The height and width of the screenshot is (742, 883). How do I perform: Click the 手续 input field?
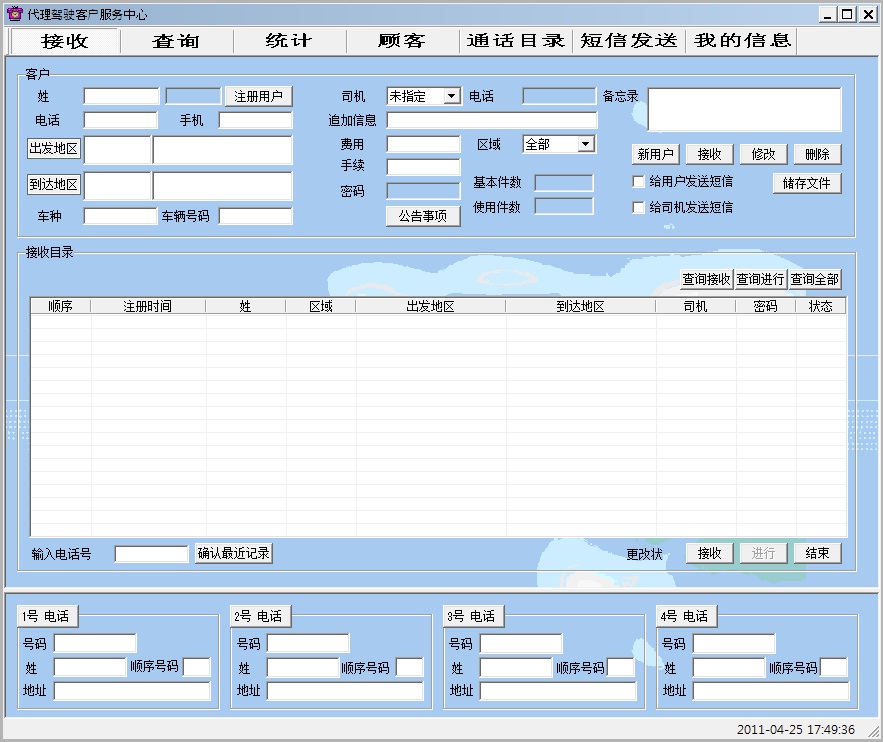[423, 167]
